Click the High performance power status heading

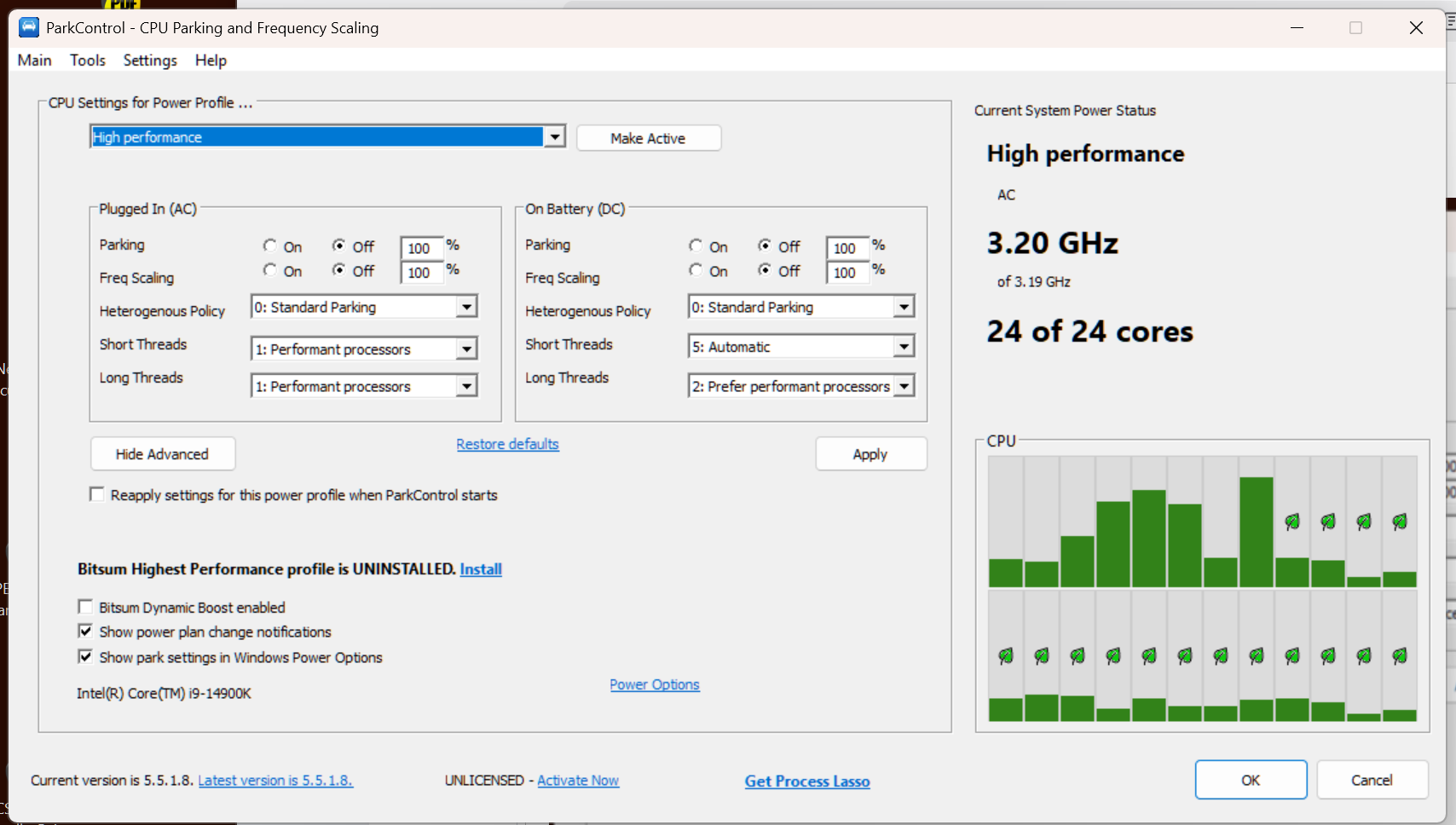(x=1085, y=153)
